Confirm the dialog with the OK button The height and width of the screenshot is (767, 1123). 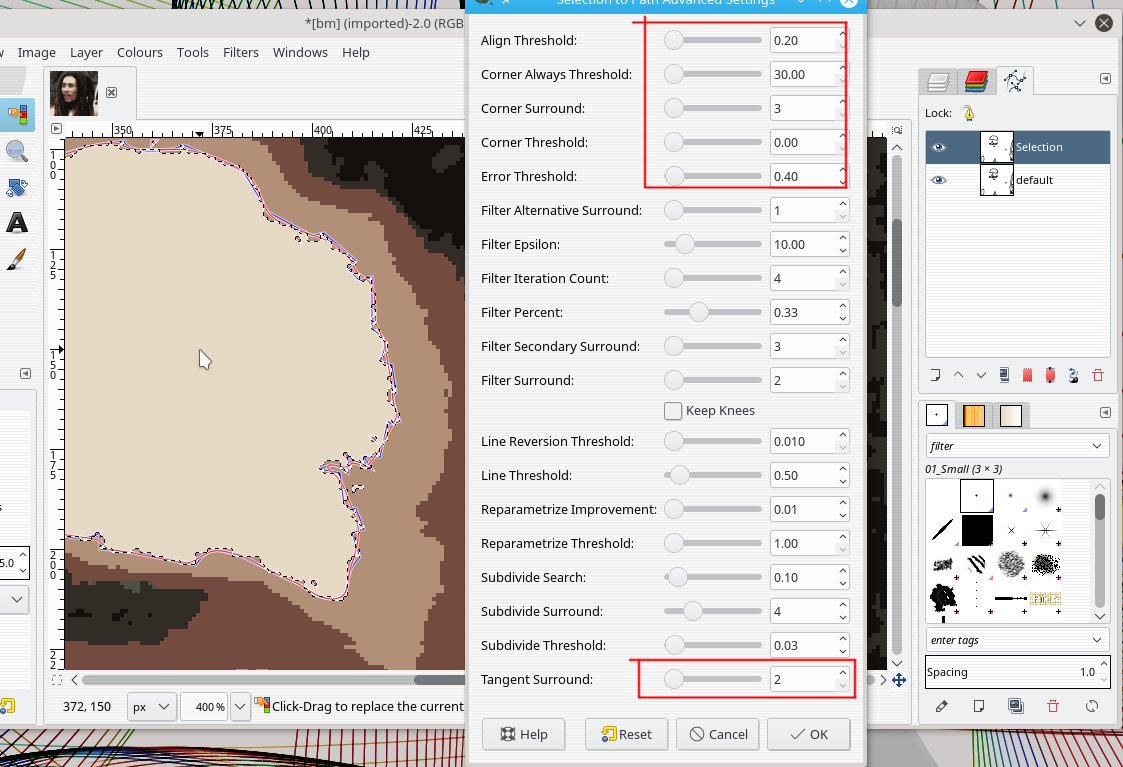[x=808, y=734]
